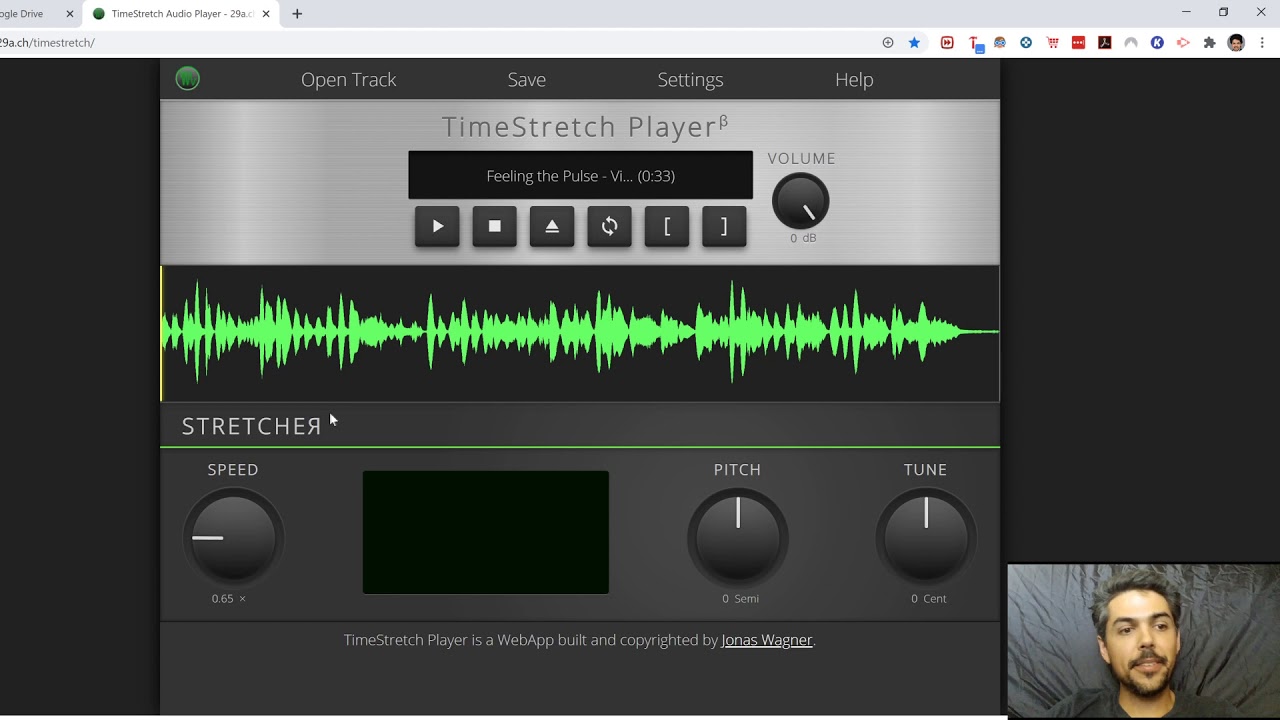Click the Pitch knob
Screen dimensions: 1280x720
738,537
